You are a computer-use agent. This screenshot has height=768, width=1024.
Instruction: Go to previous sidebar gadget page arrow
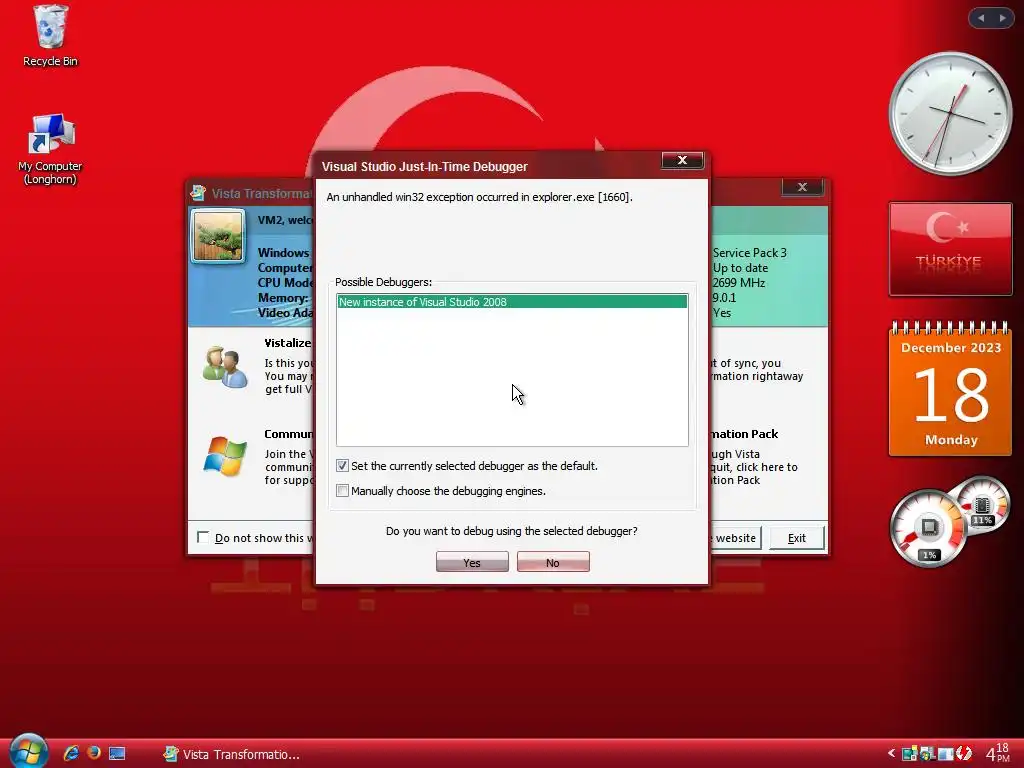[x=981, y=18]
